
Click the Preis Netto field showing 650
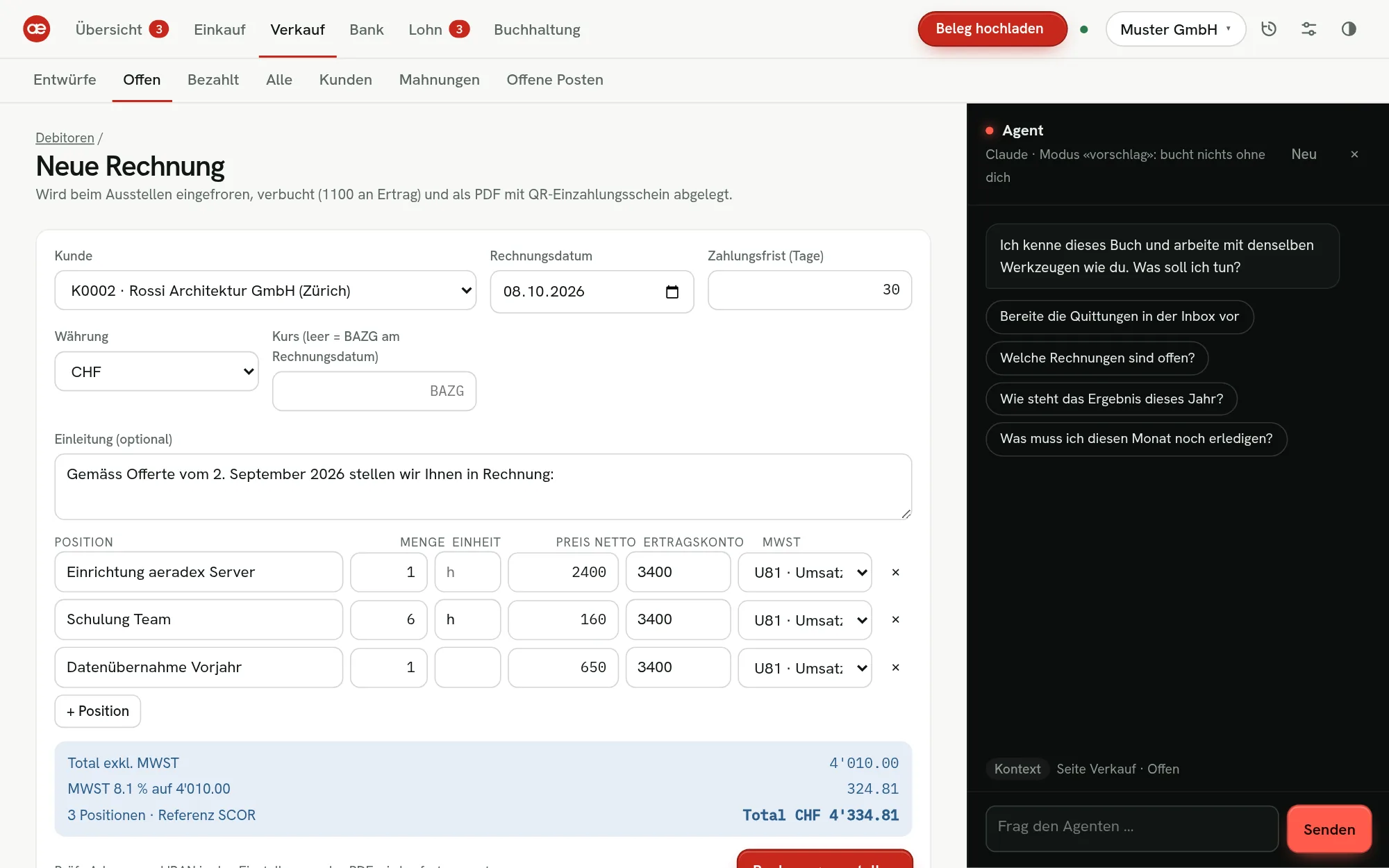point(563,667)
